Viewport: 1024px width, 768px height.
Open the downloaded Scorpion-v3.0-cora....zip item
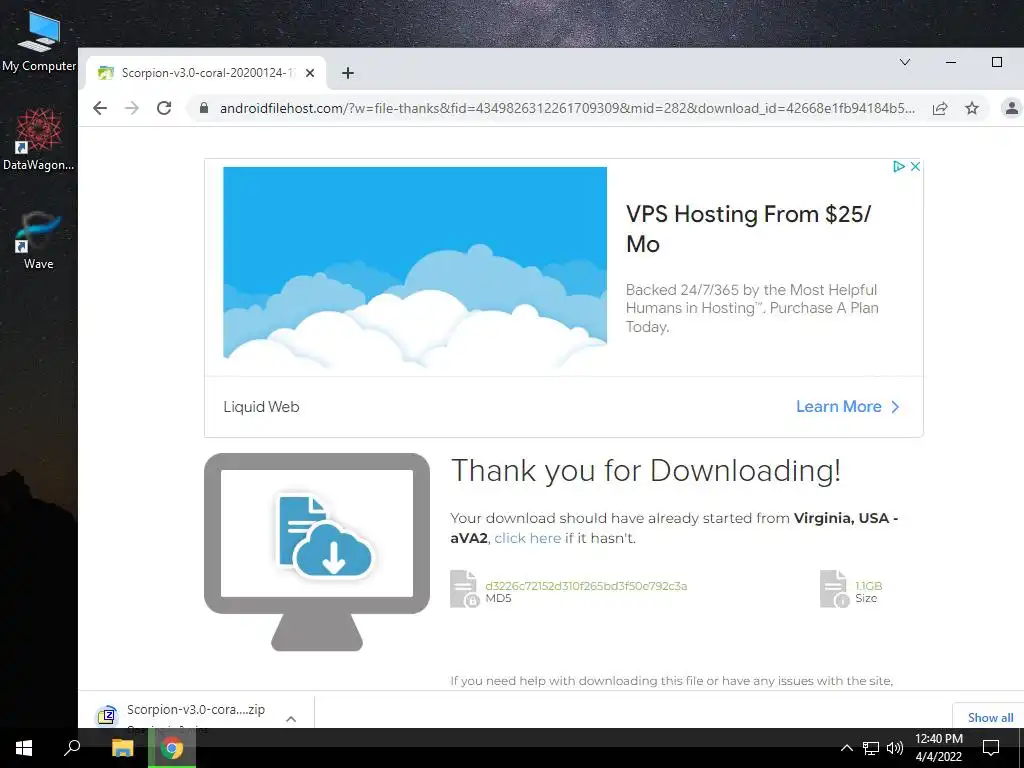[196, 710]
